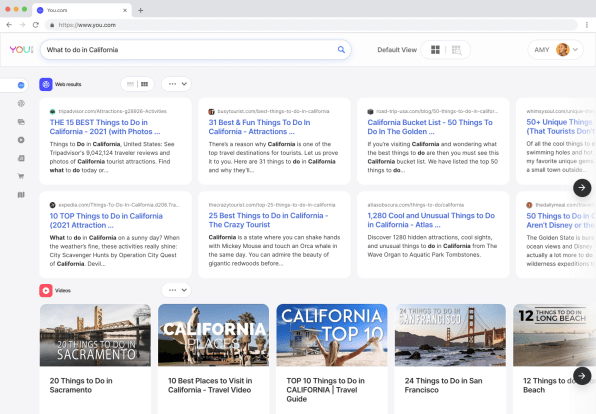Open a new browser tab

click(141, 10)
